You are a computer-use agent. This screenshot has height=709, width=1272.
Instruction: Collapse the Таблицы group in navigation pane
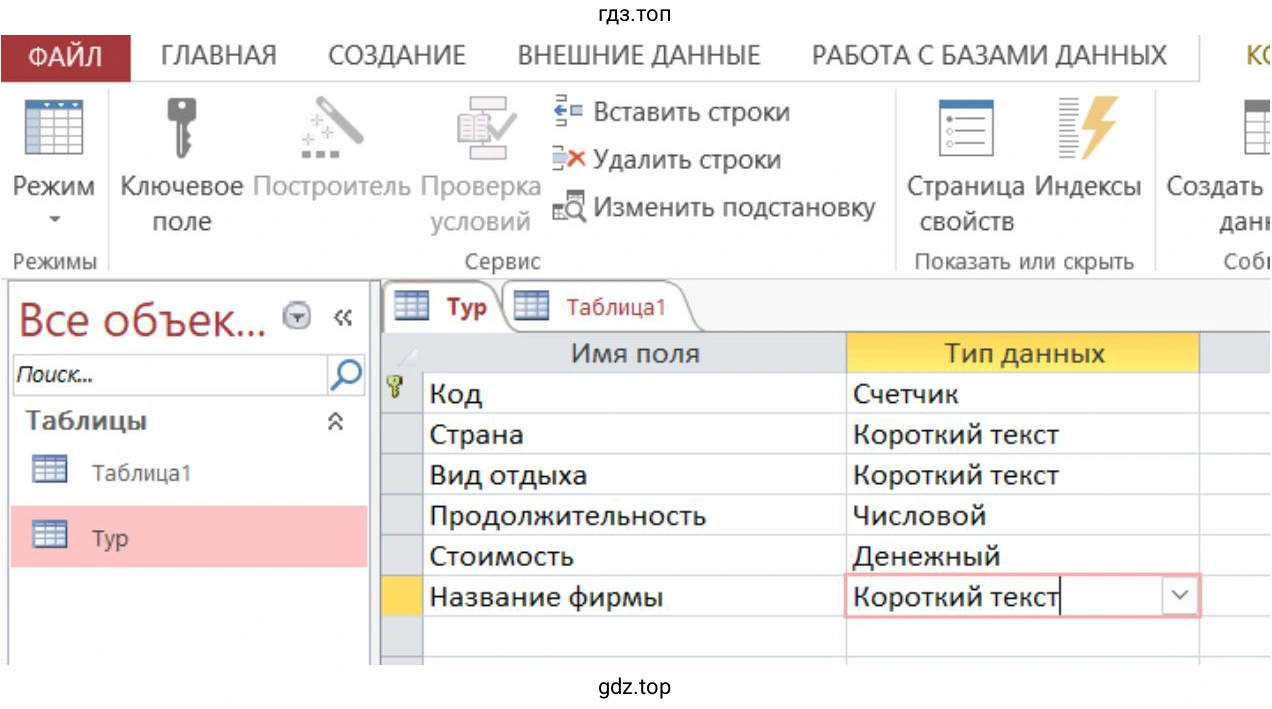click(334, 421)
